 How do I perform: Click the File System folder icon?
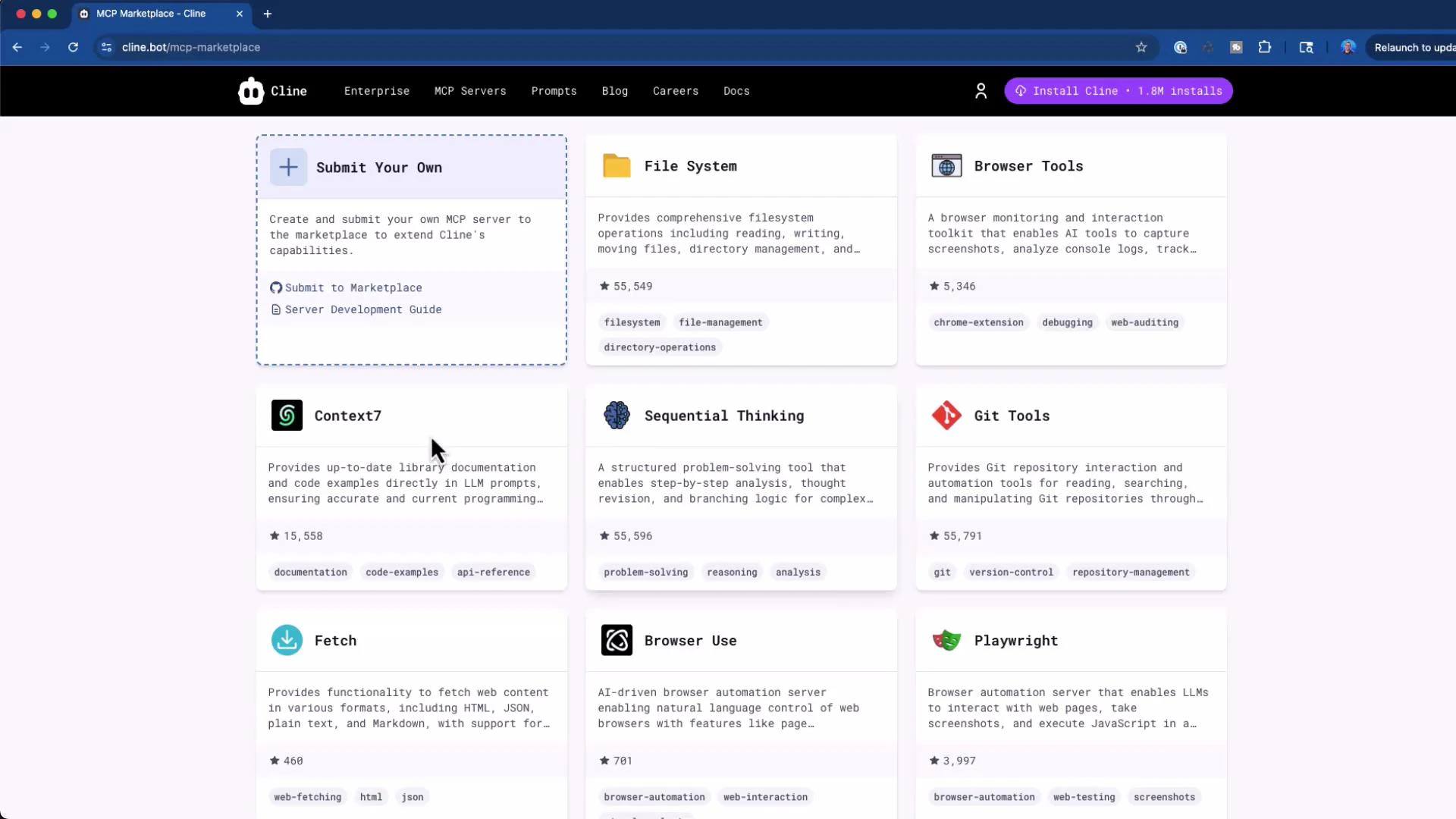tap(617, 165)
